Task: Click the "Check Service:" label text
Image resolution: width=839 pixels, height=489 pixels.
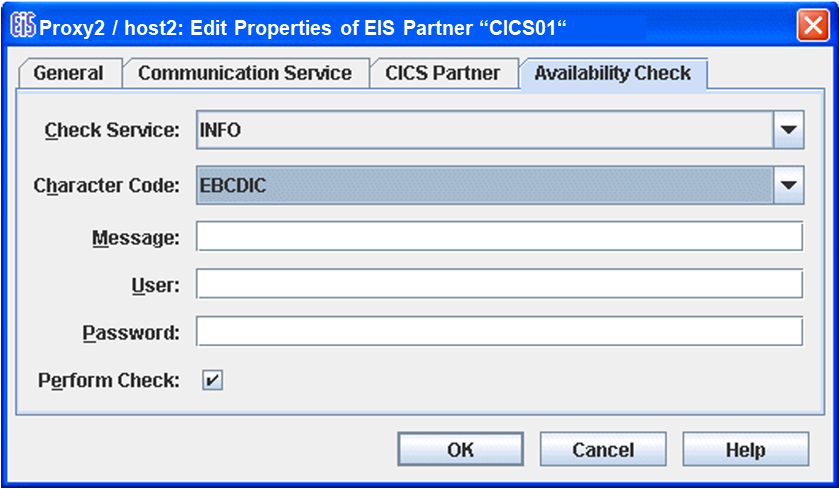Action: pos(112,131)
